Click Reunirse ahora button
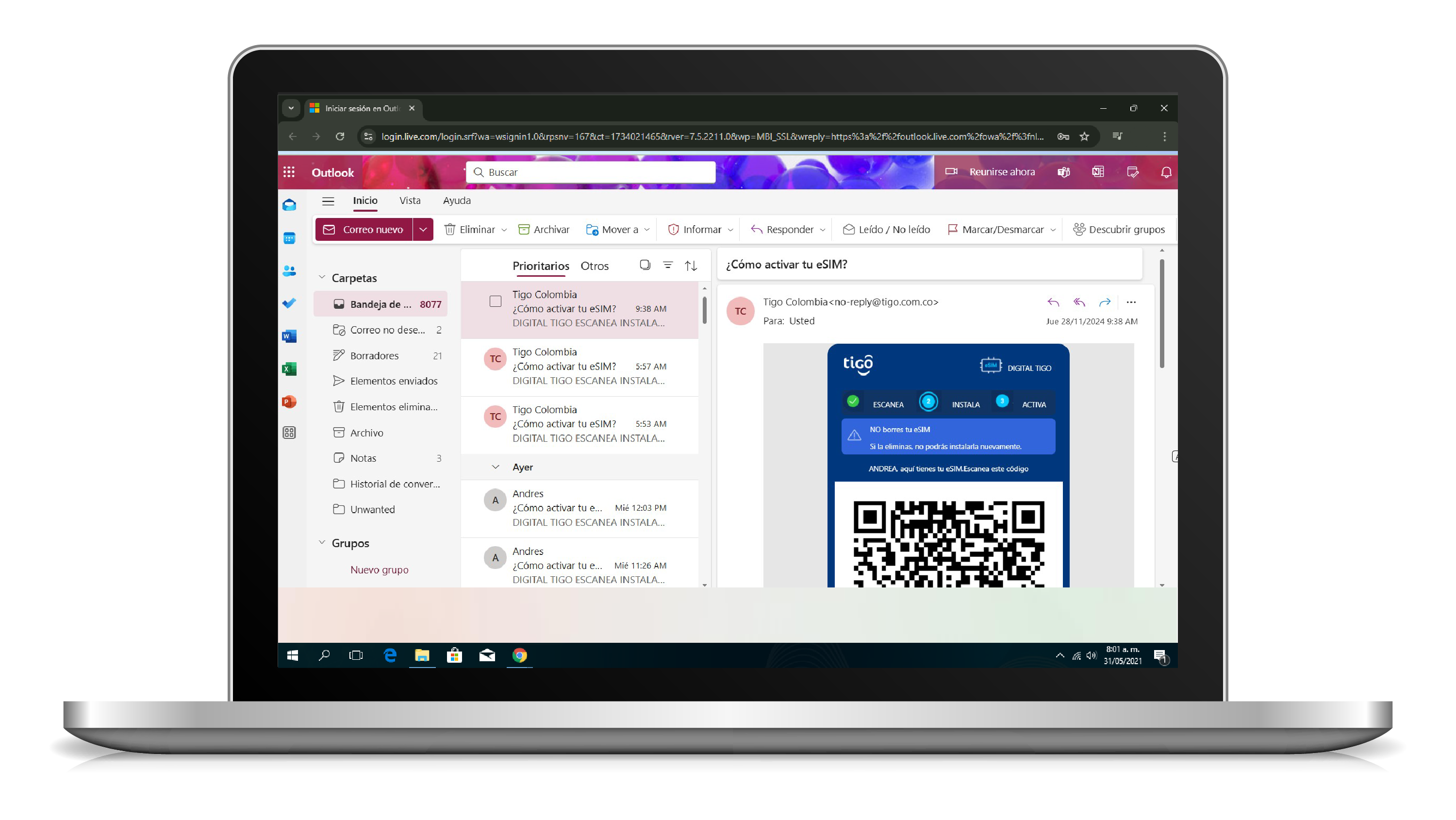 (x=990, y=171)
